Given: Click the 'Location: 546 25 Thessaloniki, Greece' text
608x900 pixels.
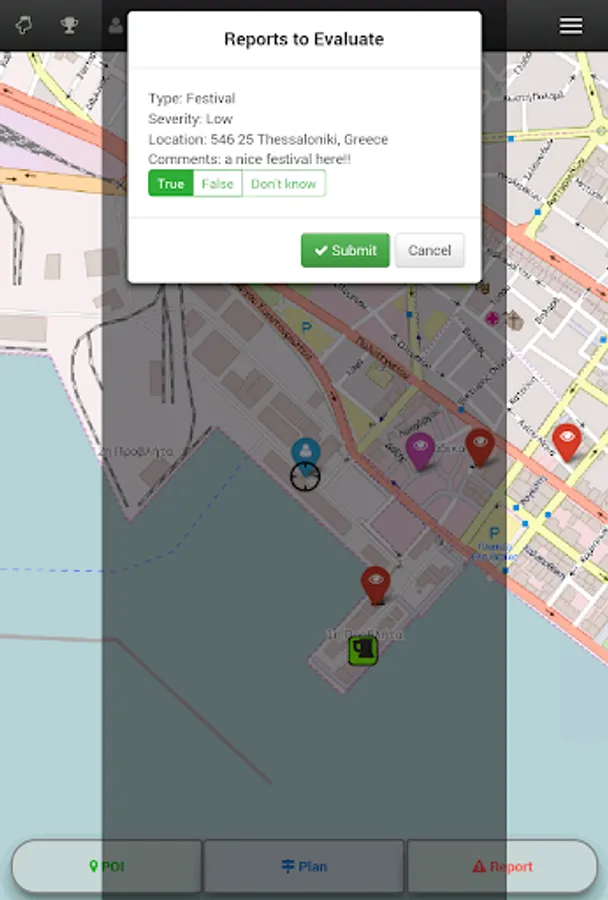Looking at the screenshot, I should [268, 139].
